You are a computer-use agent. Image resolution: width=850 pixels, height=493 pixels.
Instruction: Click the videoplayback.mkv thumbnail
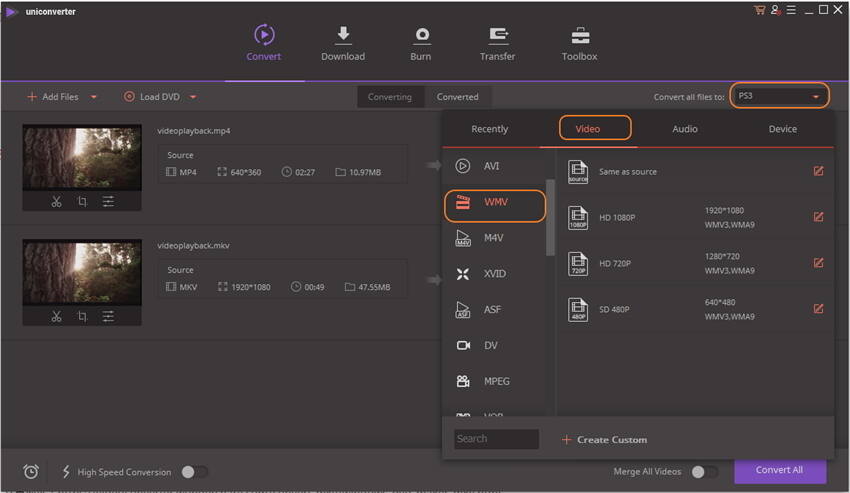pyautogui.click(x=82, y=272)
